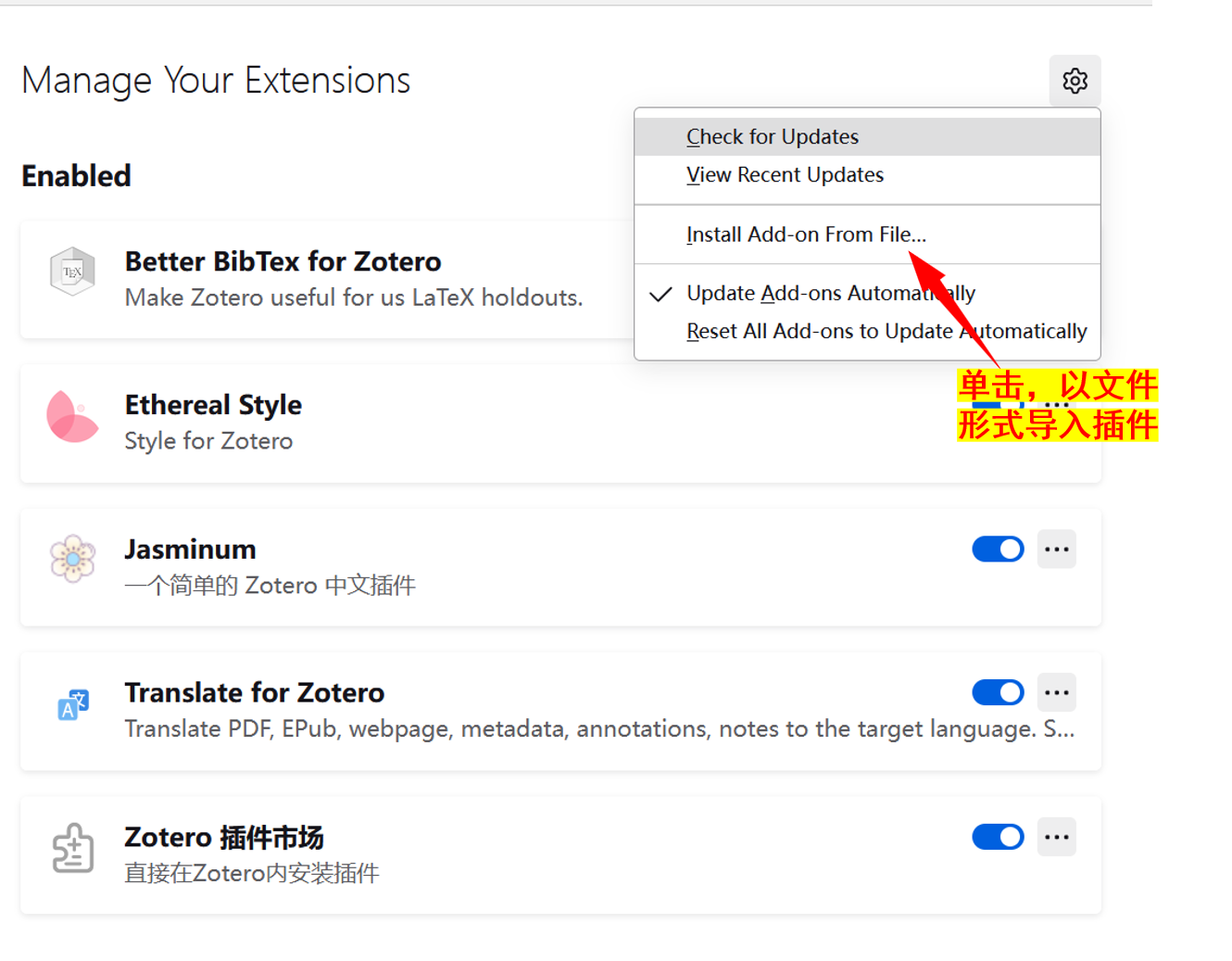
Task: Click the Zotero 插件市场 puzzle icon
Action: (73, 848)
